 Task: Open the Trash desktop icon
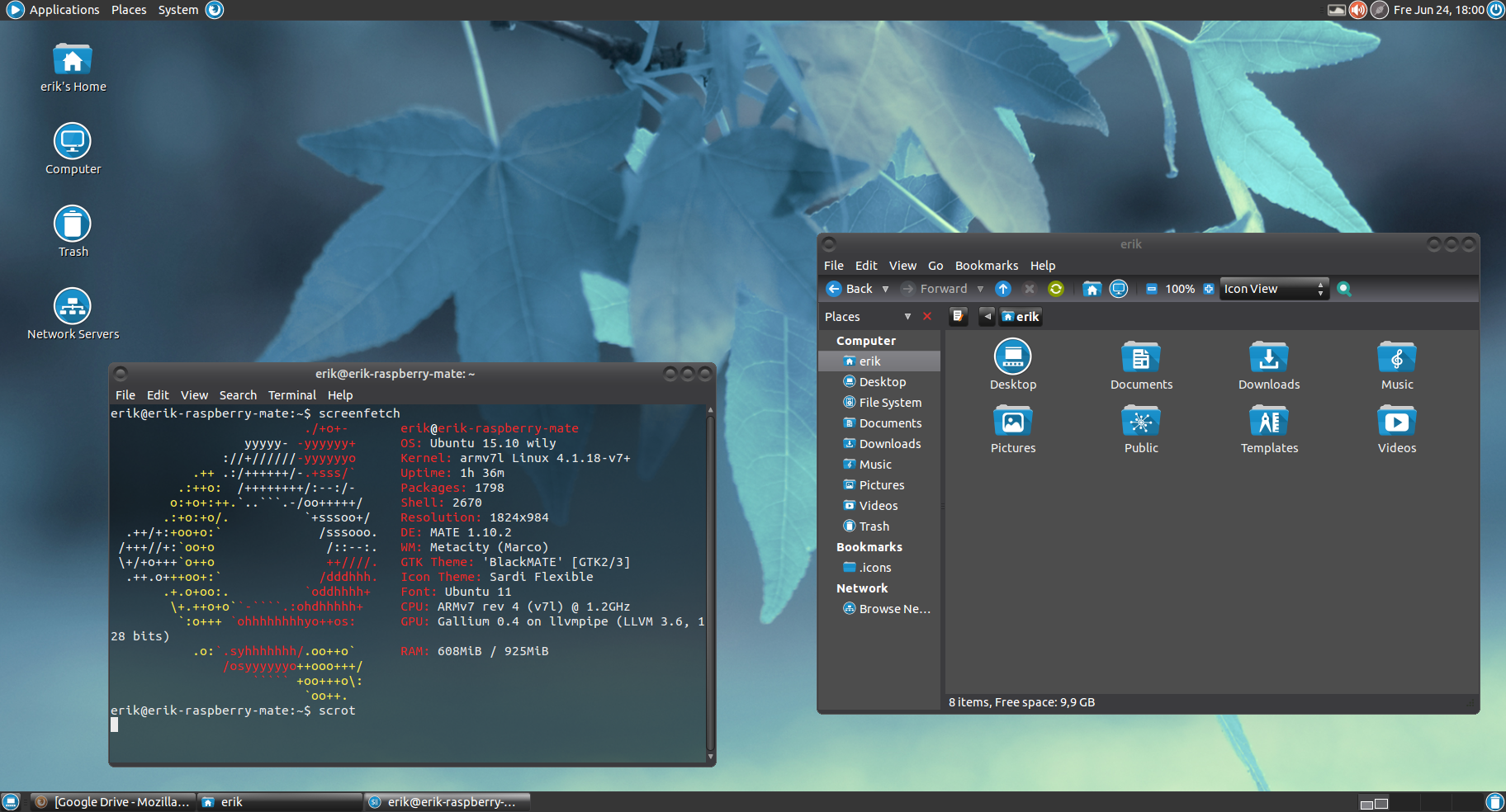tap(73, 232)
